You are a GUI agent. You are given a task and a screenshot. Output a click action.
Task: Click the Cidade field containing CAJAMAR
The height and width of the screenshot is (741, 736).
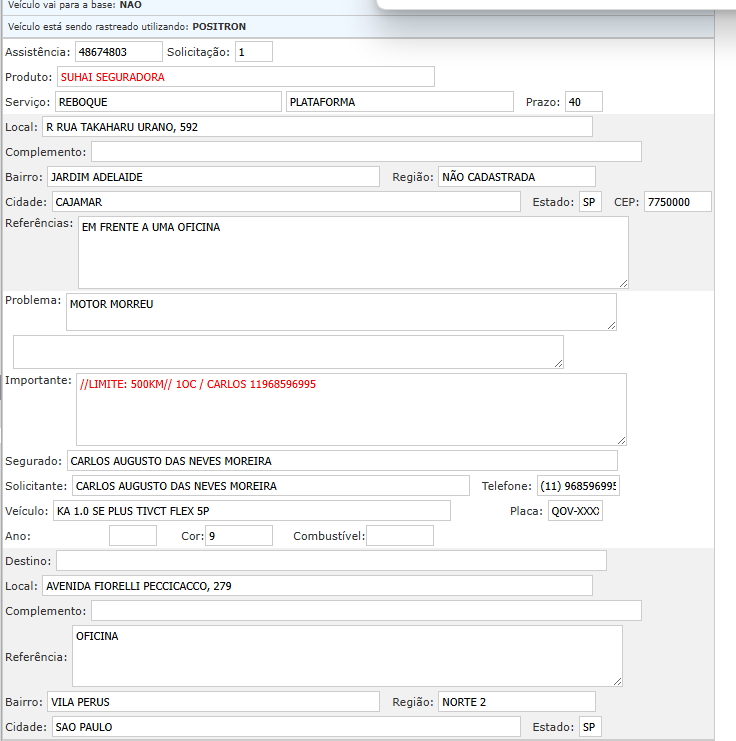click(x=286, y=202)
